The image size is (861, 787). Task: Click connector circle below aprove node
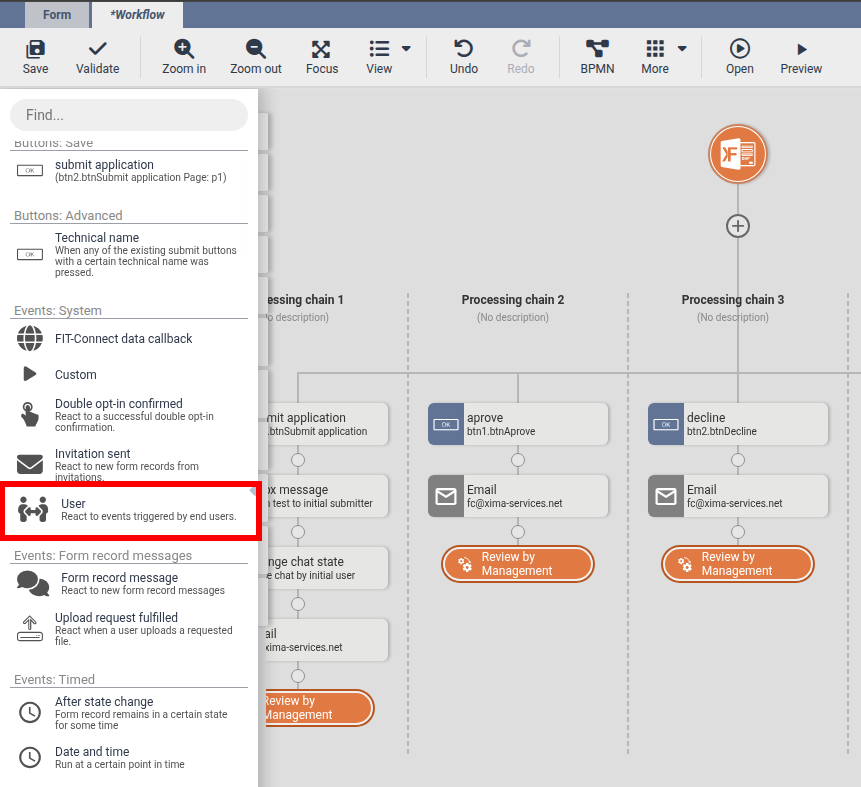point(518,460)
